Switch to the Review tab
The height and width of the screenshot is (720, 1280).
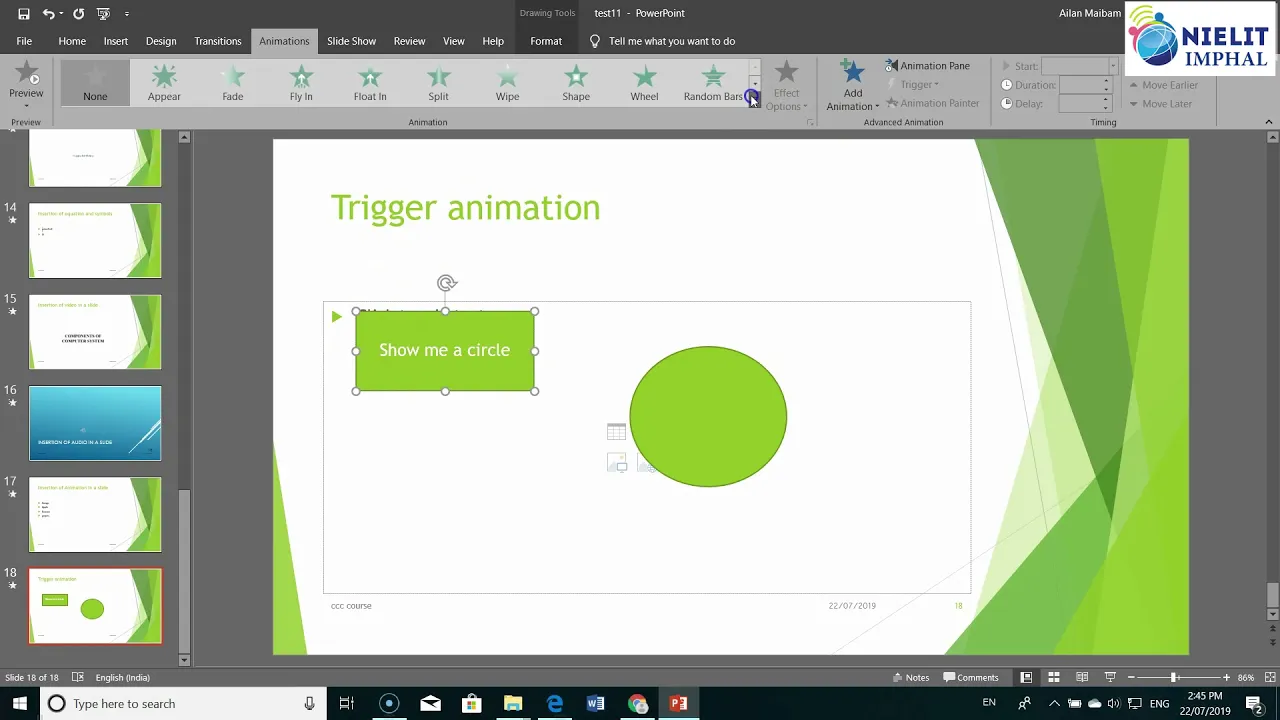click(409, 41)
